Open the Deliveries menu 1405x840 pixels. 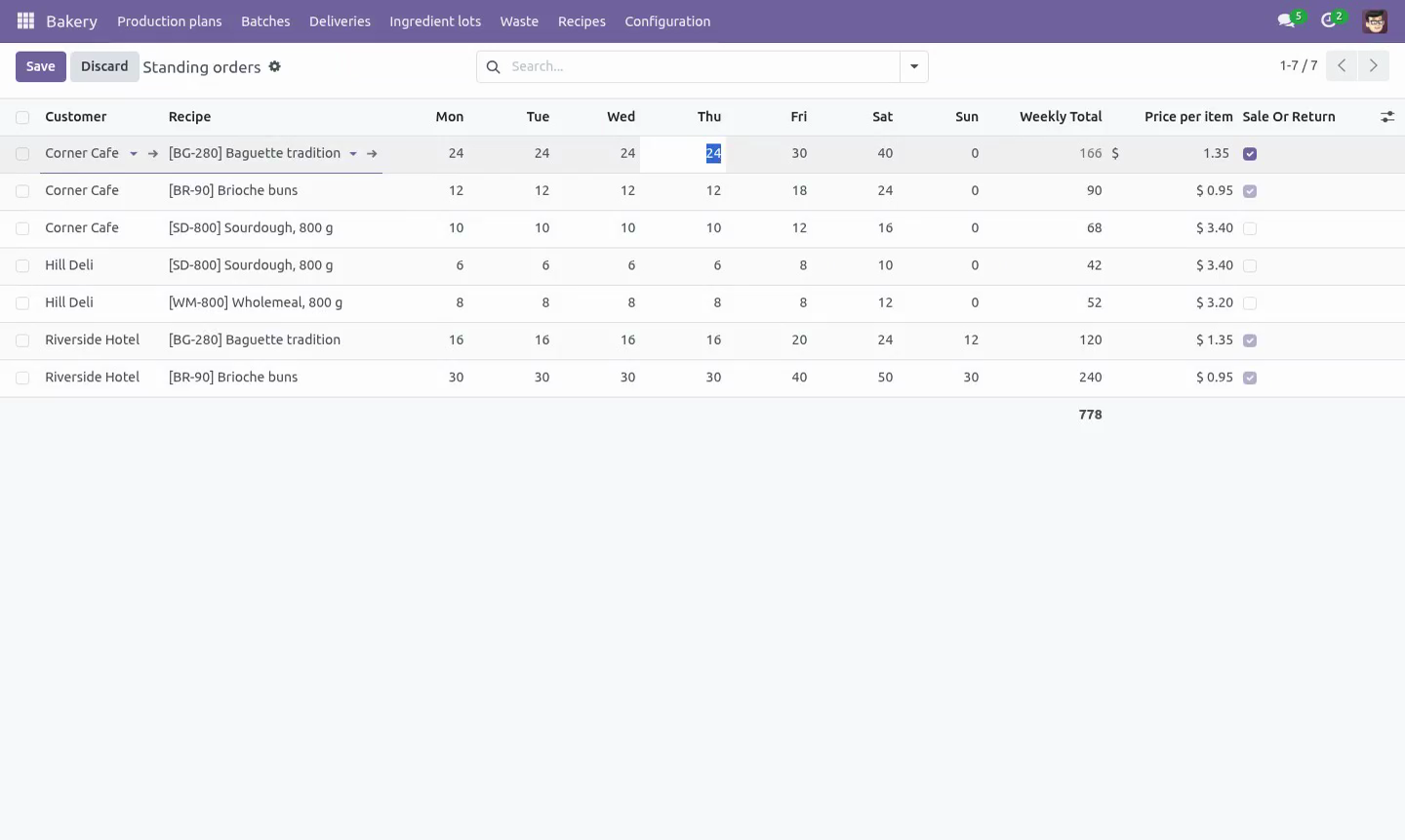(x=340, y=21)
